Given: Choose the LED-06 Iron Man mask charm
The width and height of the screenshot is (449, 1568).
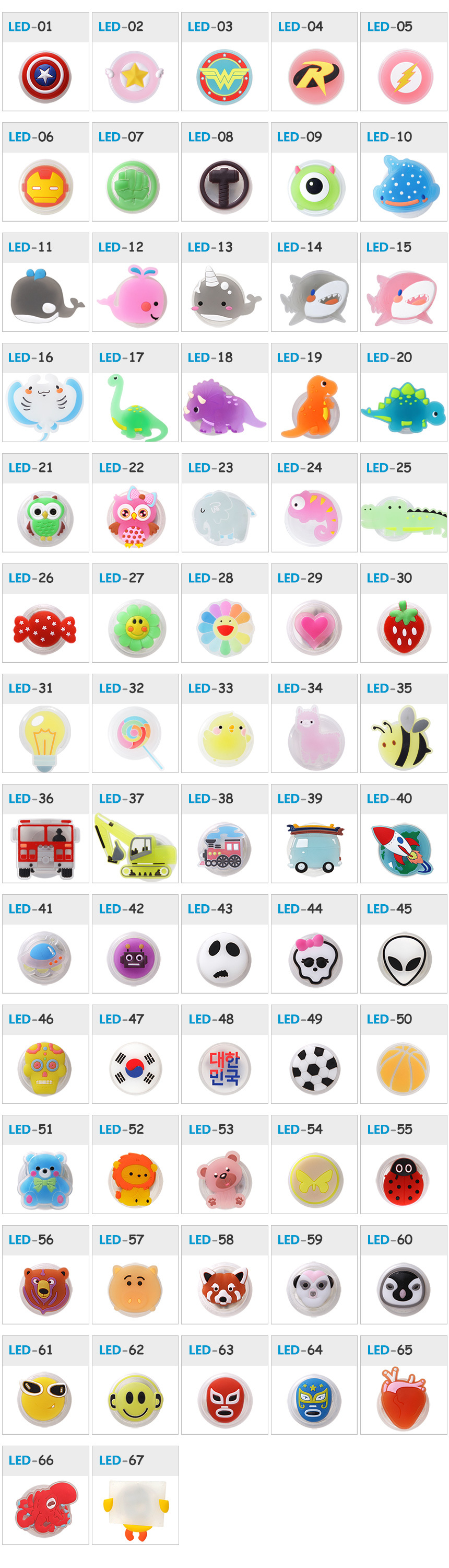Looking at the screenshot, I should 45,186.
